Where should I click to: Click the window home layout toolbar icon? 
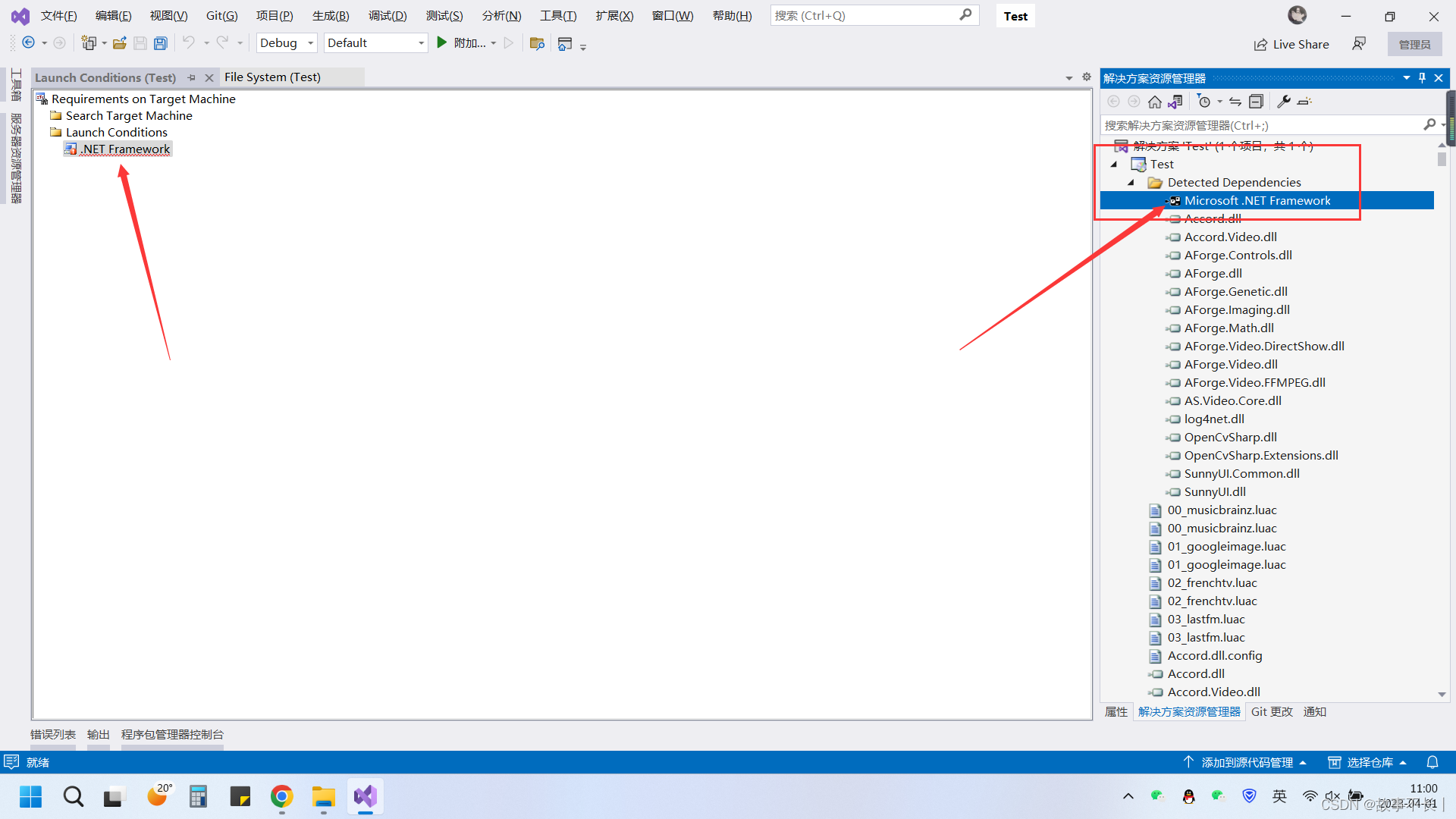click(564, 43)
